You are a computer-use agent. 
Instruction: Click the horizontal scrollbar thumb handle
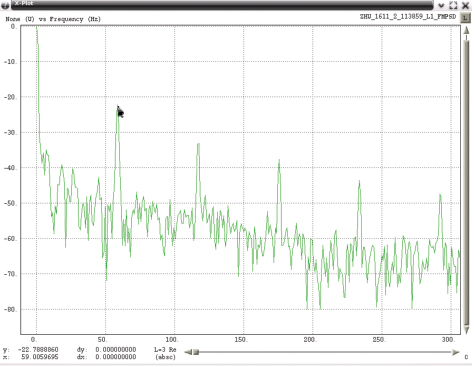[196, 352]
